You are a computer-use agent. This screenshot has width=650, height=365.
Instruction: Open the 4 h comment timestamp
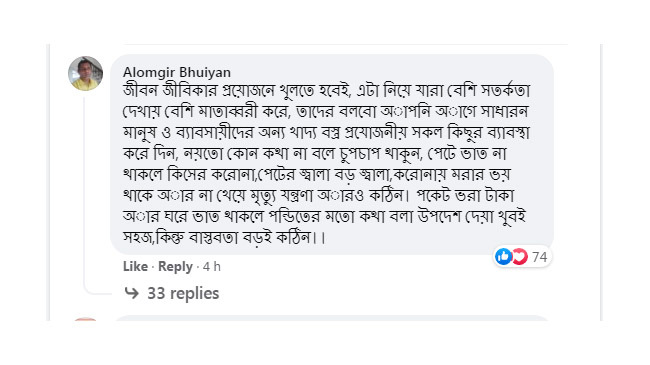point(212,267)
